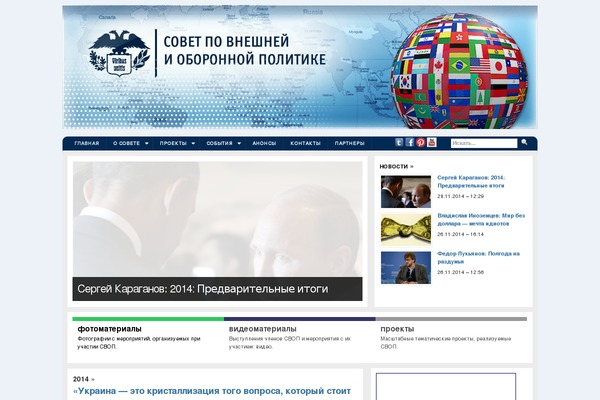Expand the ПРОЕКТЫ dropdown arrow

(193, 144)
